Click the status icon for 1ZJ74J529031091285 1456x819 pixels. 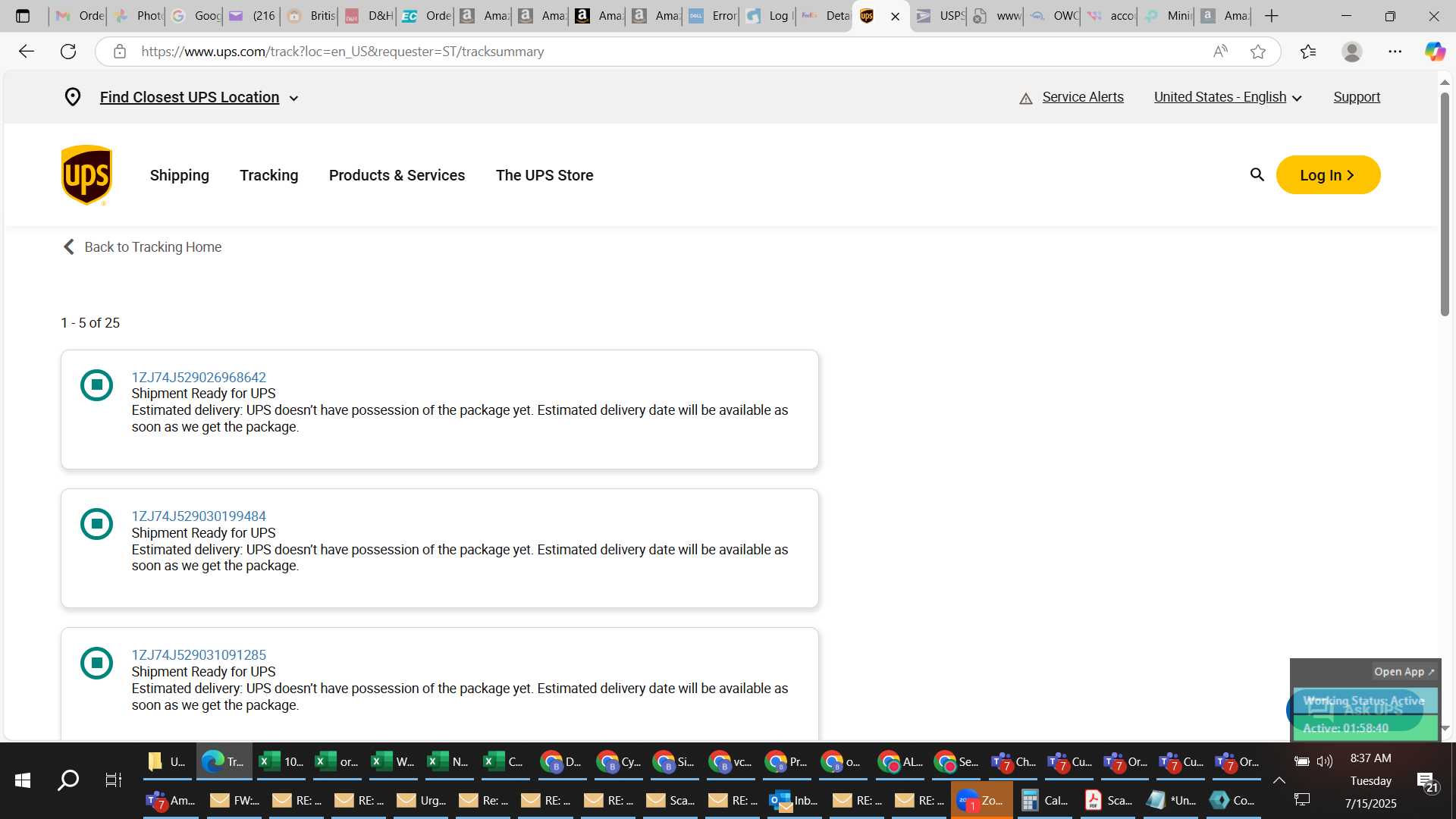coord(96,663)
